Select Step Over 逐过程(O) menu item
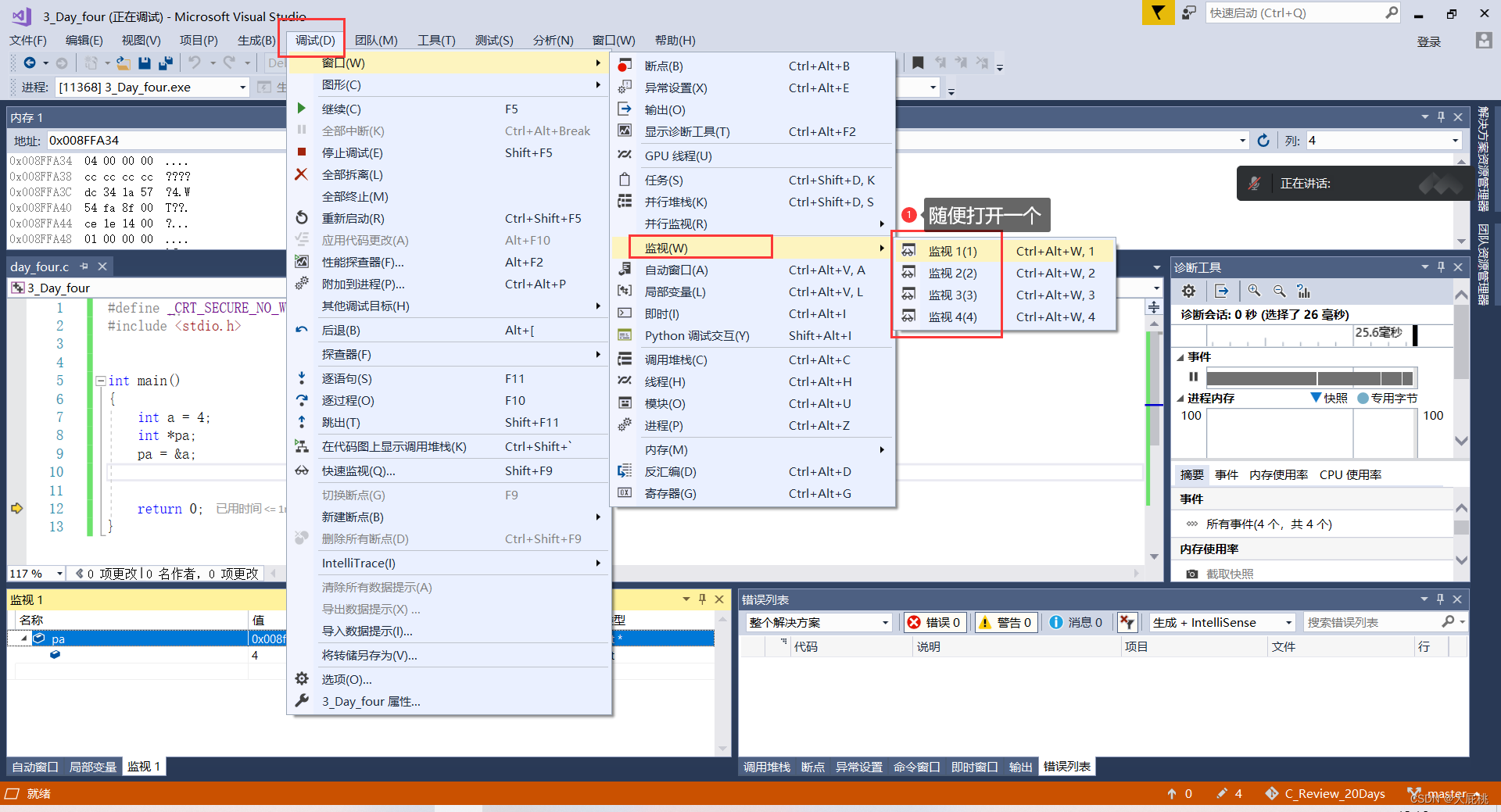 click(449, 401)
